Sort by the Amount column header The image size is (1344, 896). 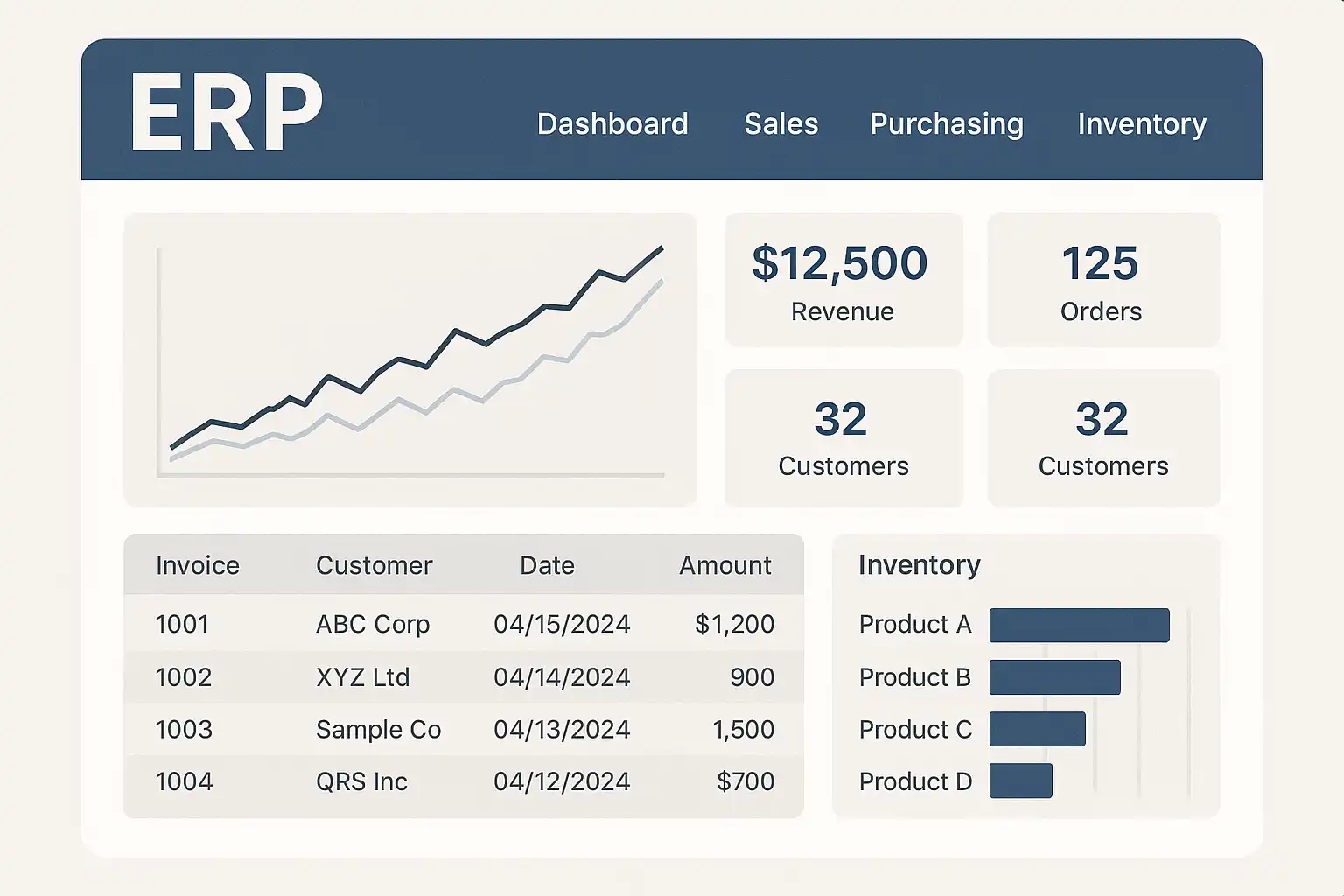724,565
